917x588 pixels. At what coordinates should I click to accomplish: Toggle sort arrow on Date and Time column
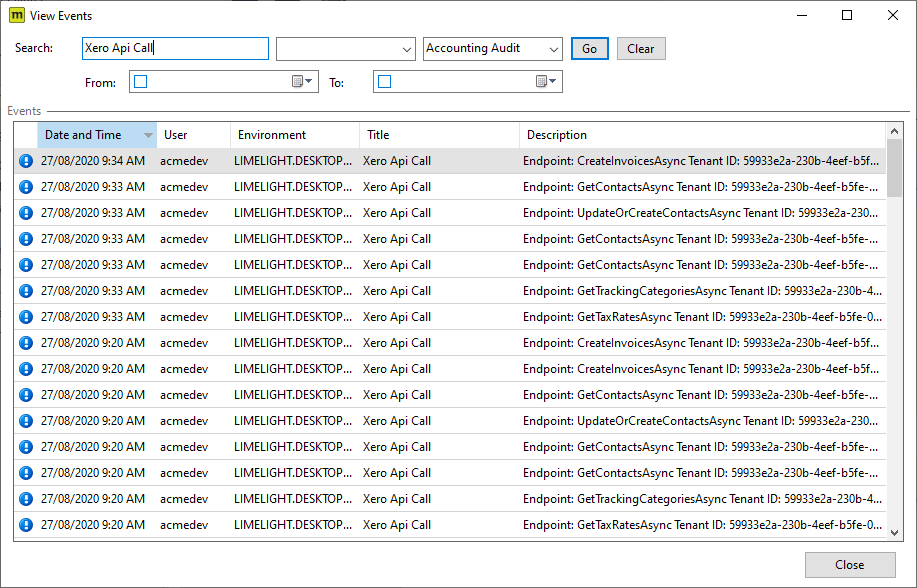tap(149, 135)
